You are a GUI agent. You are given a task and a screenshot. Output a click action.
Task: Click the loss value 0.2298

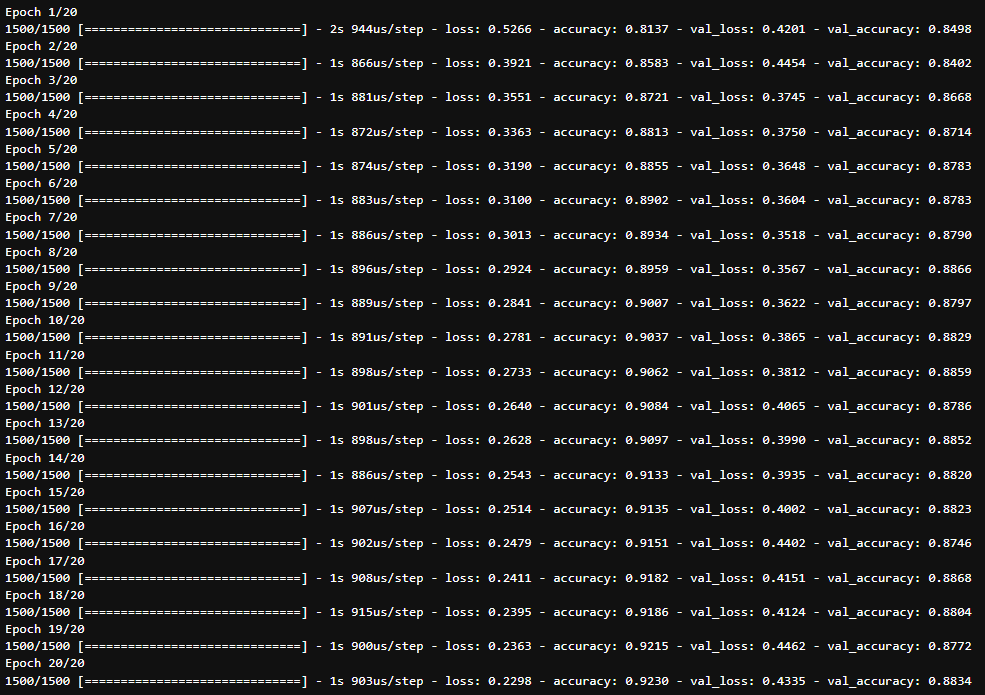509,681
